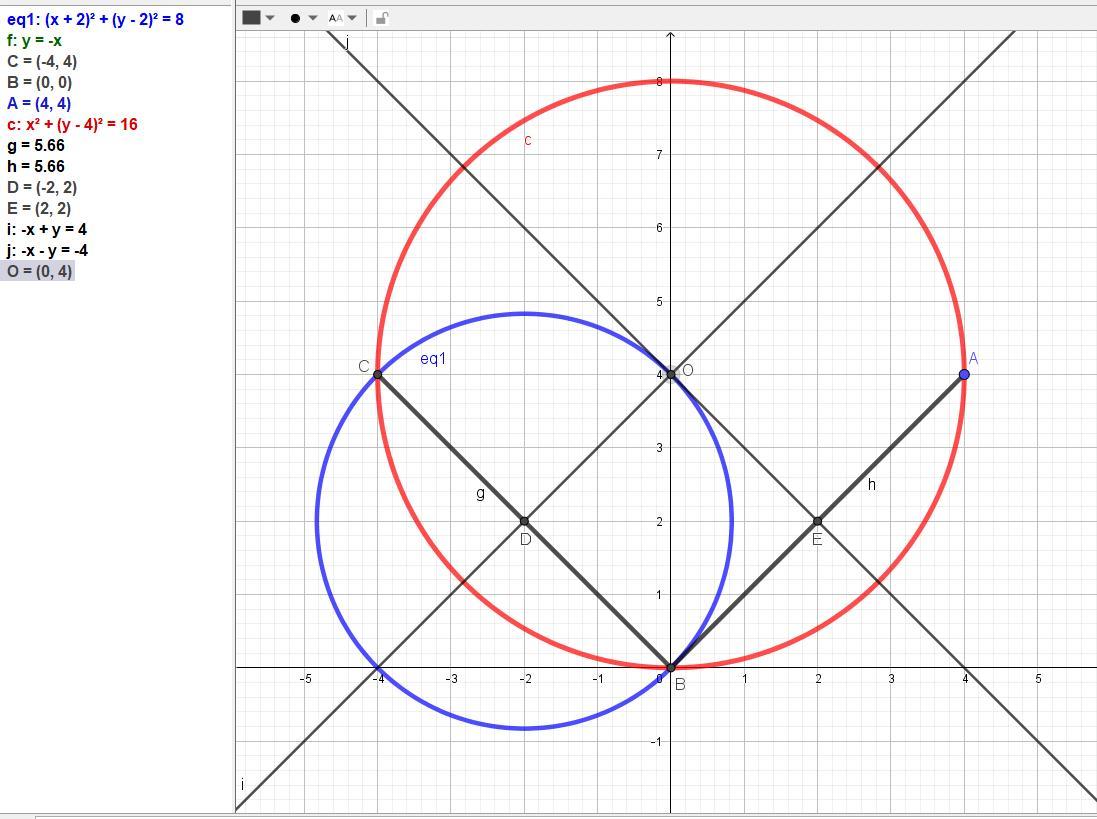Click blue point A on the graph
The image size is (1097, 819).
coord(964,375)
